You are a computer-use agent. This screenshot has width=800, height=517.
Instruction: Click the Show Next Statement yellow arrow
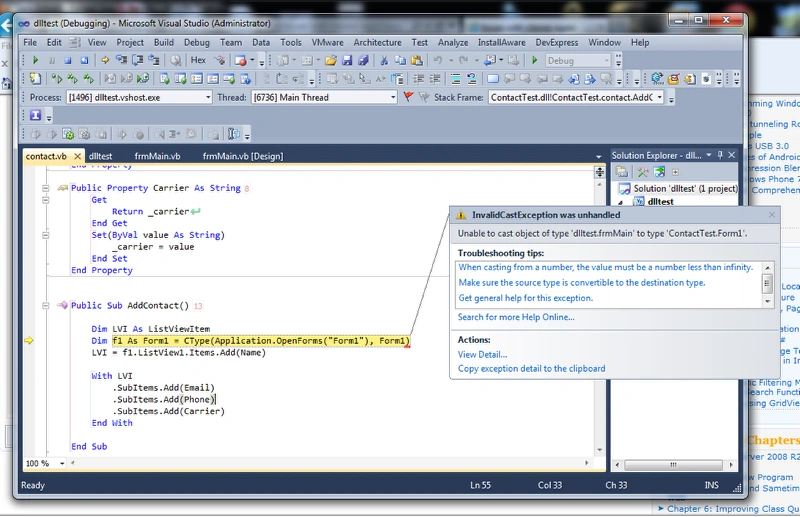(x=105, y=60)
